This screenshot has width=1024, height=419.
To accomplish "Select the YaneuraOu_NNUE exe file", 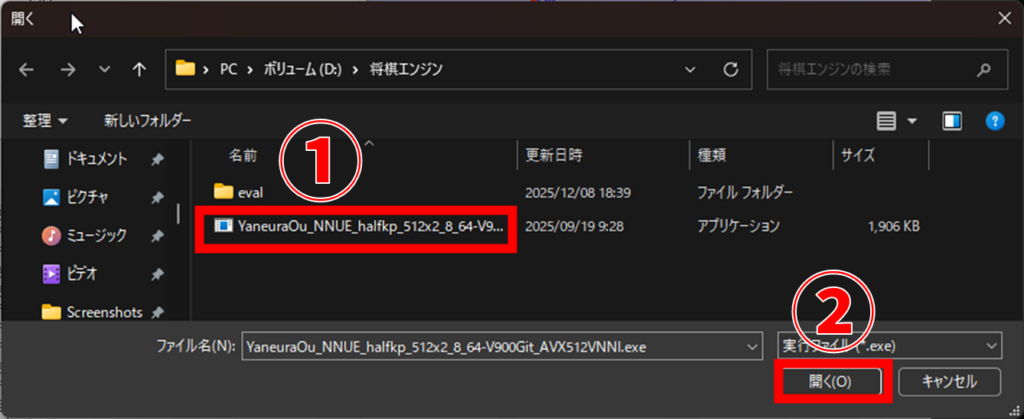I will click(360, 226).
